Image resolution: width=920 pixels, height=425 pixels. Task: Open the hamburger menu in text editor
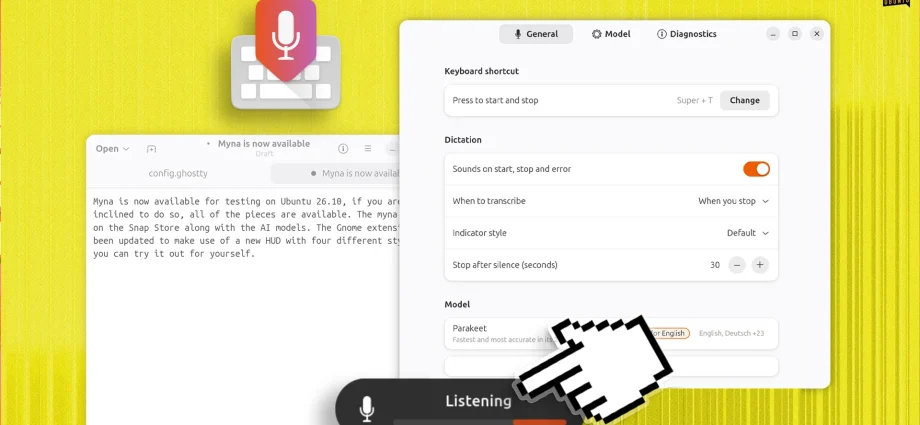pyautogui.click(x=368, y=149)
